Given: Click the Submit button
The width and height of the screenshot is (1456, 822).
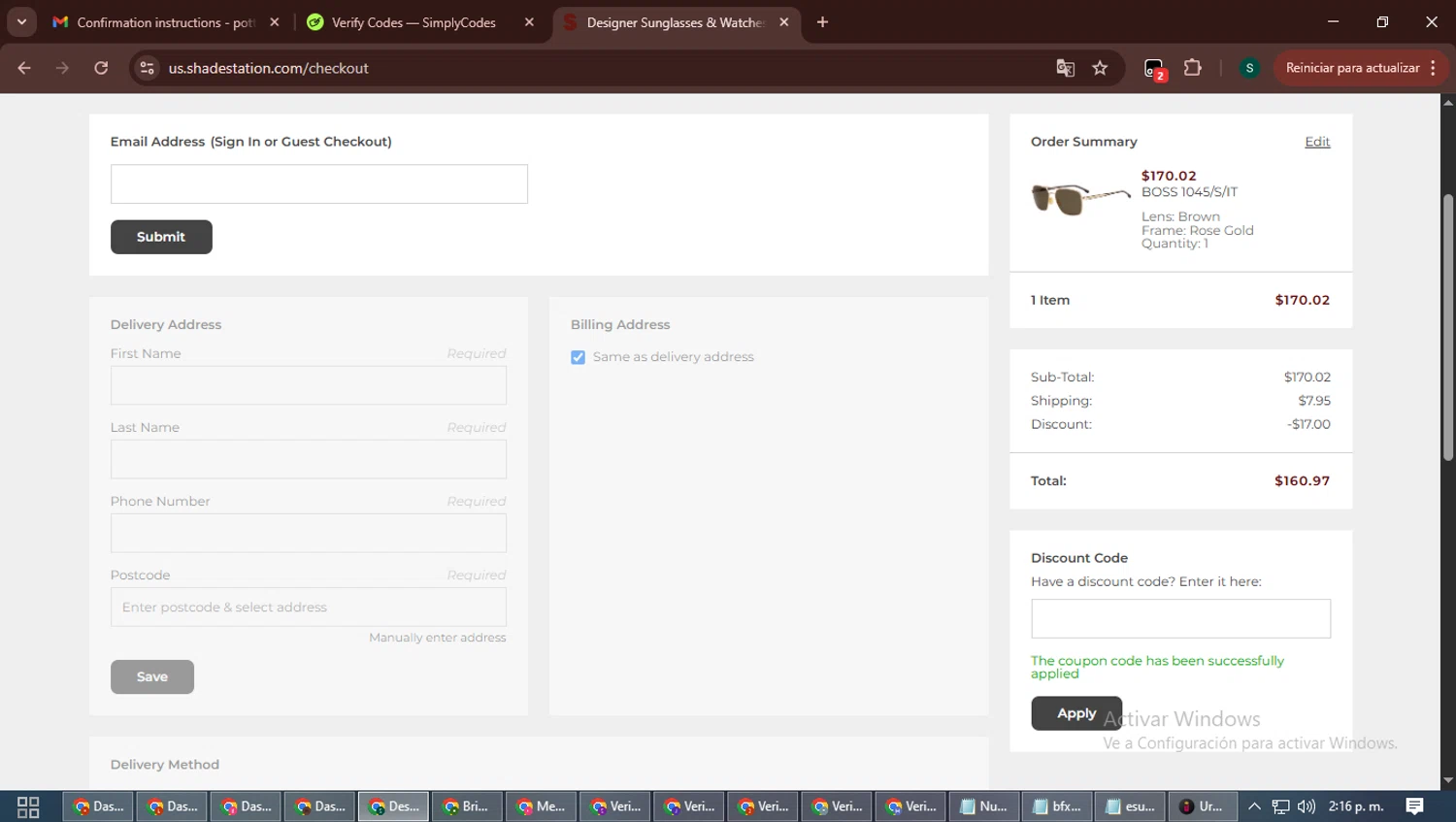Looking at the screenshot, I should [161, 237].
